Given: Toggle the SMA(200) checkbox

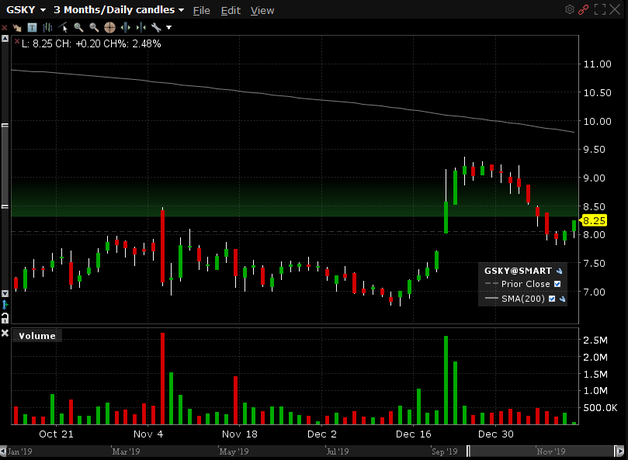Looking at the screenshot, I should pyautogui.click(x=552, y=298).
